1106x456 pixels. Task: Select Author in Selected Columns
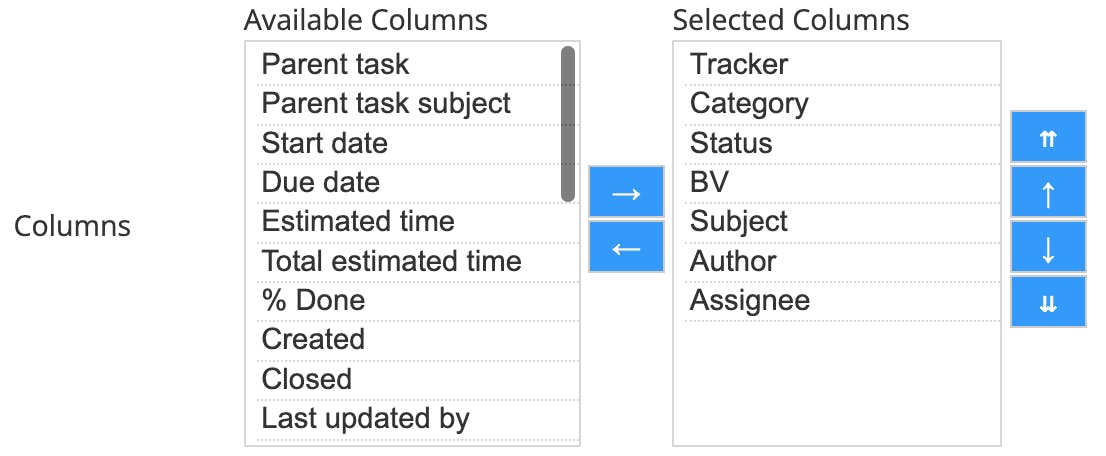point(733,262)
